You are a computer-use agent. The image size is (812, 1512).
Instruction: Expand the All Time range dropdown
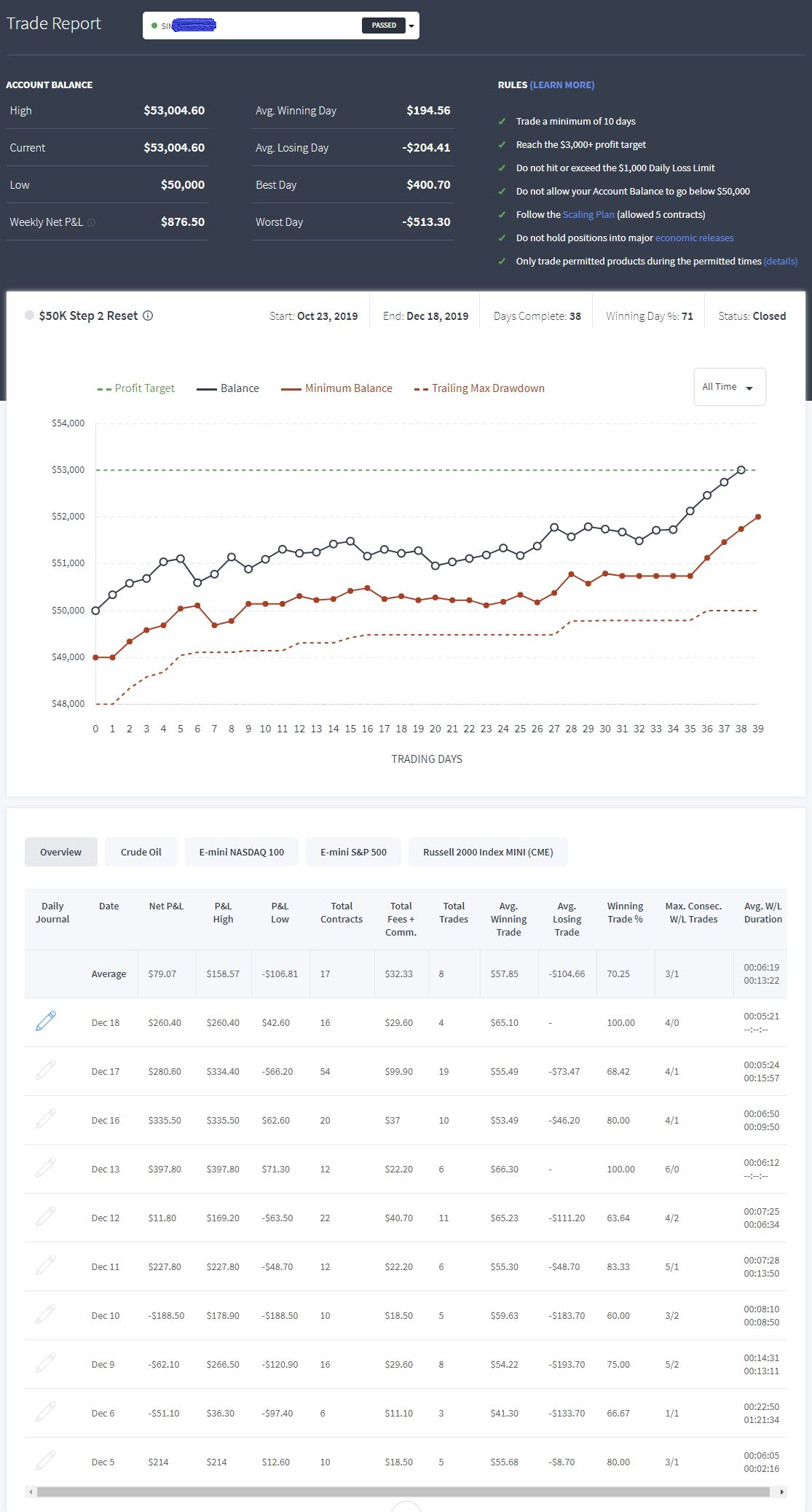[x=729, y=387]
